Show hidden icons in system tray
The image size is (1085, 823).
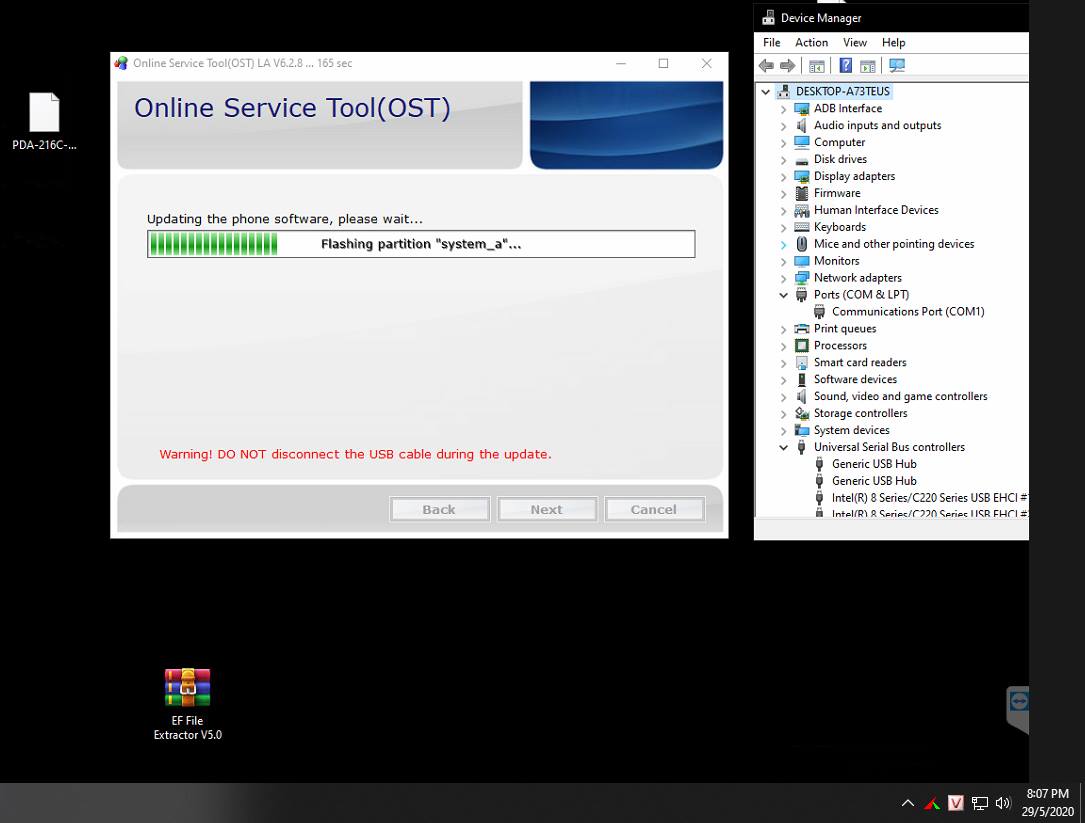point(908,803)
